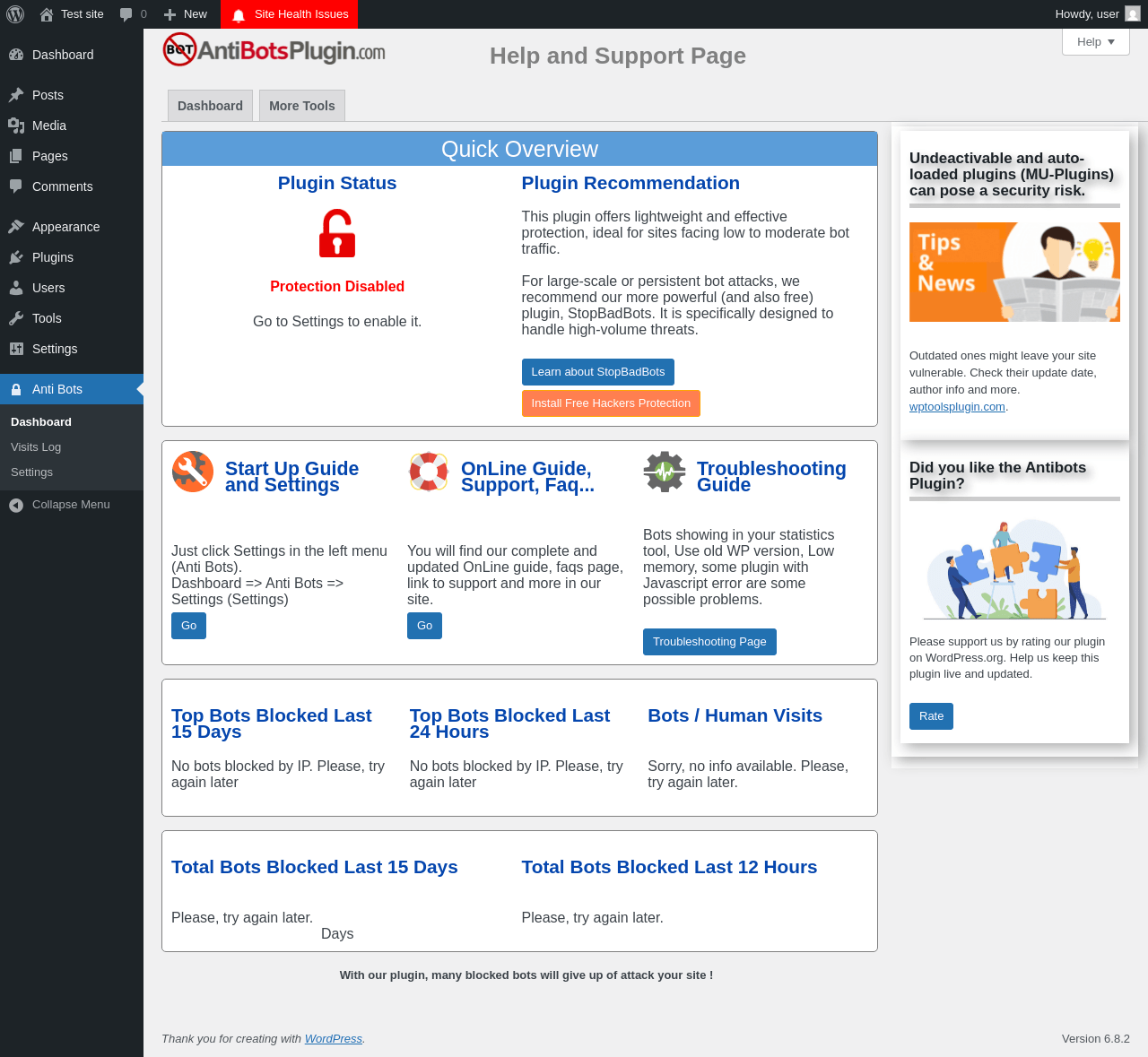Click the Users icon in sidebar
This screenshot has width=1148, height=1057.
pyautogui.click(x=16, y=288)
